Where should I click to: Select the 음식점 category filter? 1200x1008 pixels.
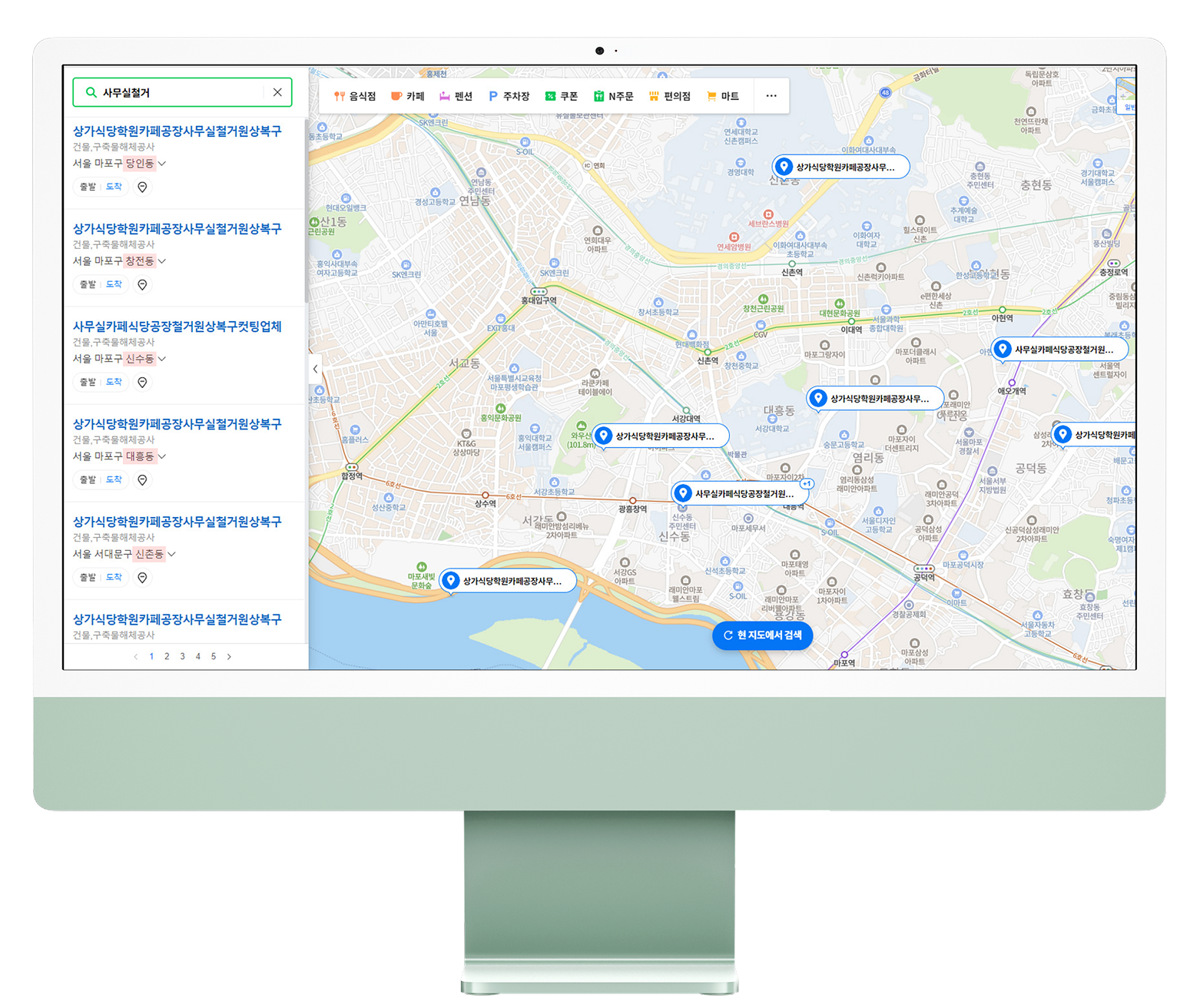[355, 96]
